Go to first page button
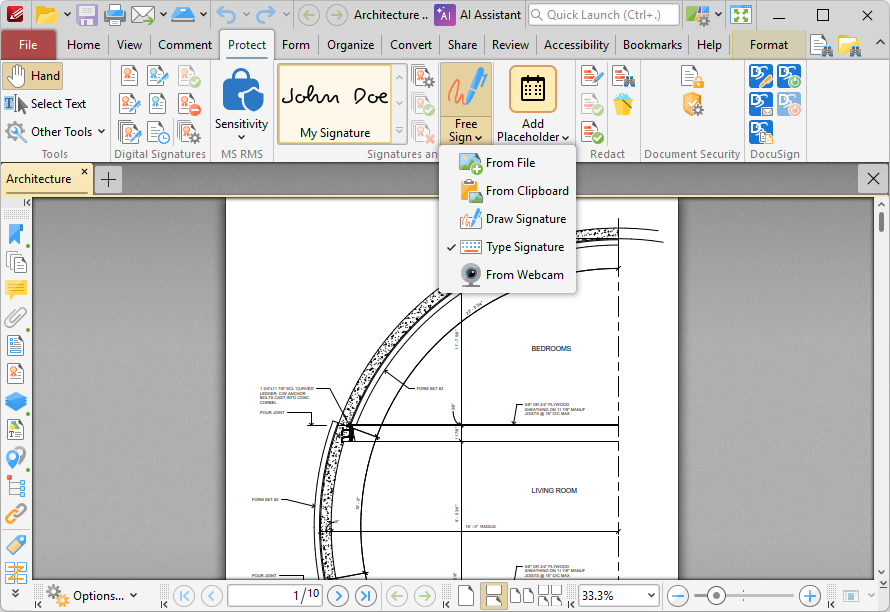890x612 pixels. pos(183,596)
